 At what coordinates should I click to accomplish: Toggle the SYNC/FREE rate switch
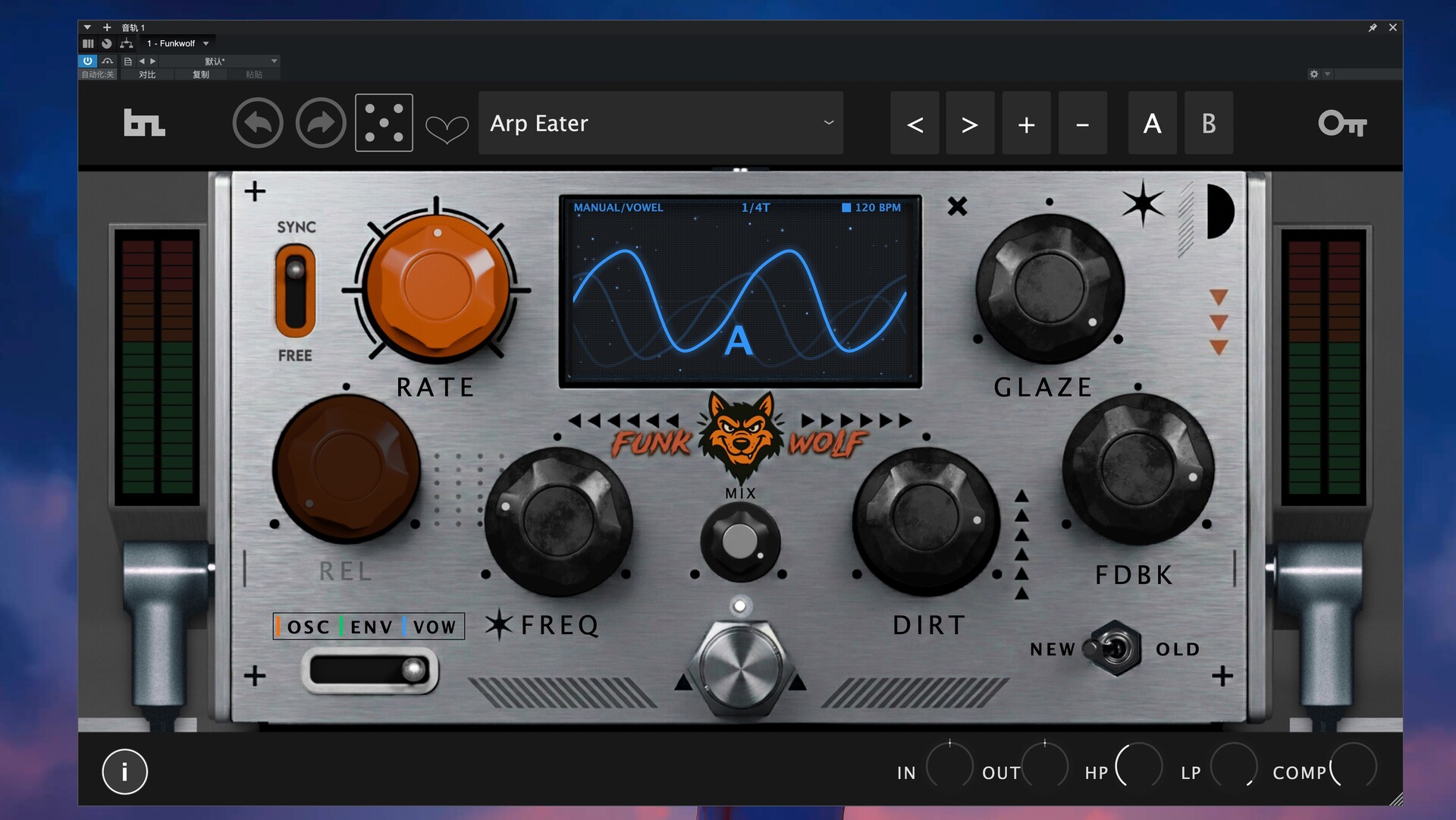[x=295, y=291]
